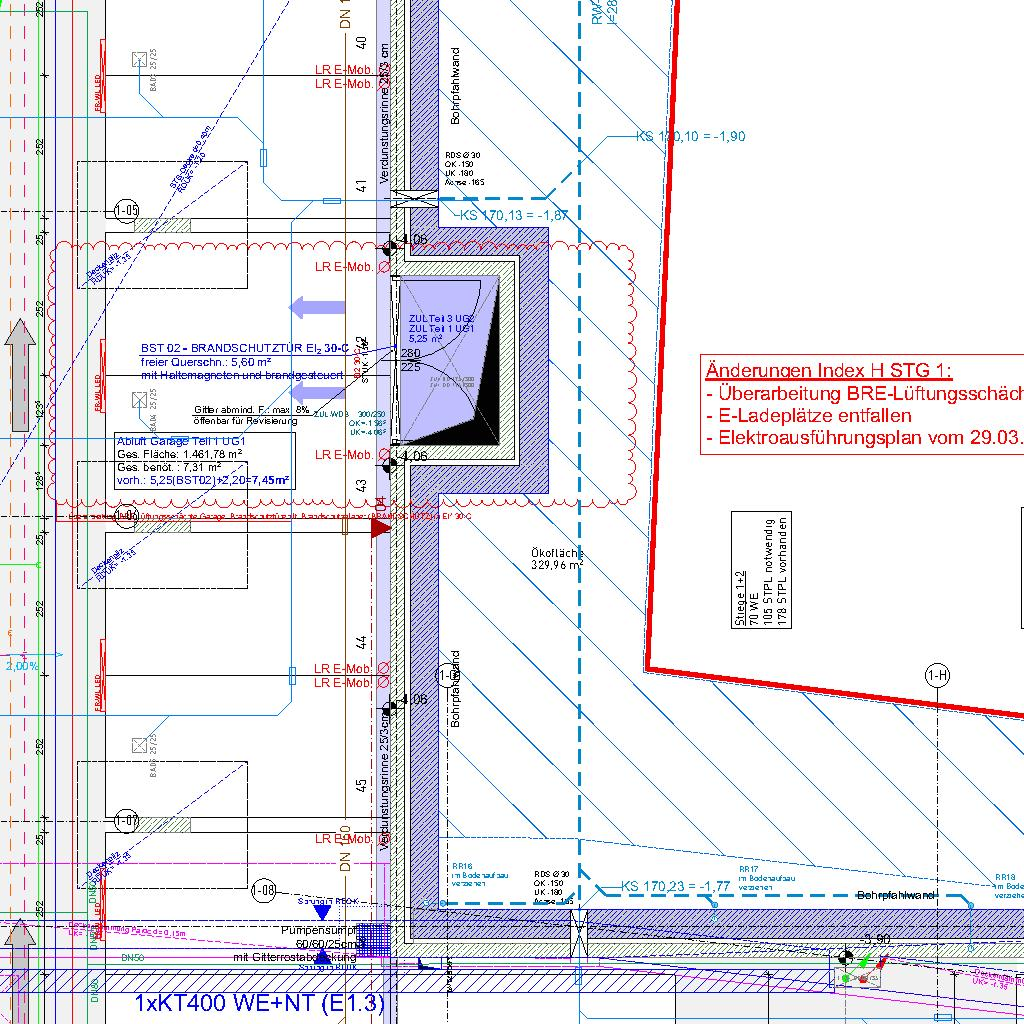This screenshot has width=1024, height=1024.
Task: Click the '1xKT400 WE+NT (E1.3)' label
Action: (259, 1004)
